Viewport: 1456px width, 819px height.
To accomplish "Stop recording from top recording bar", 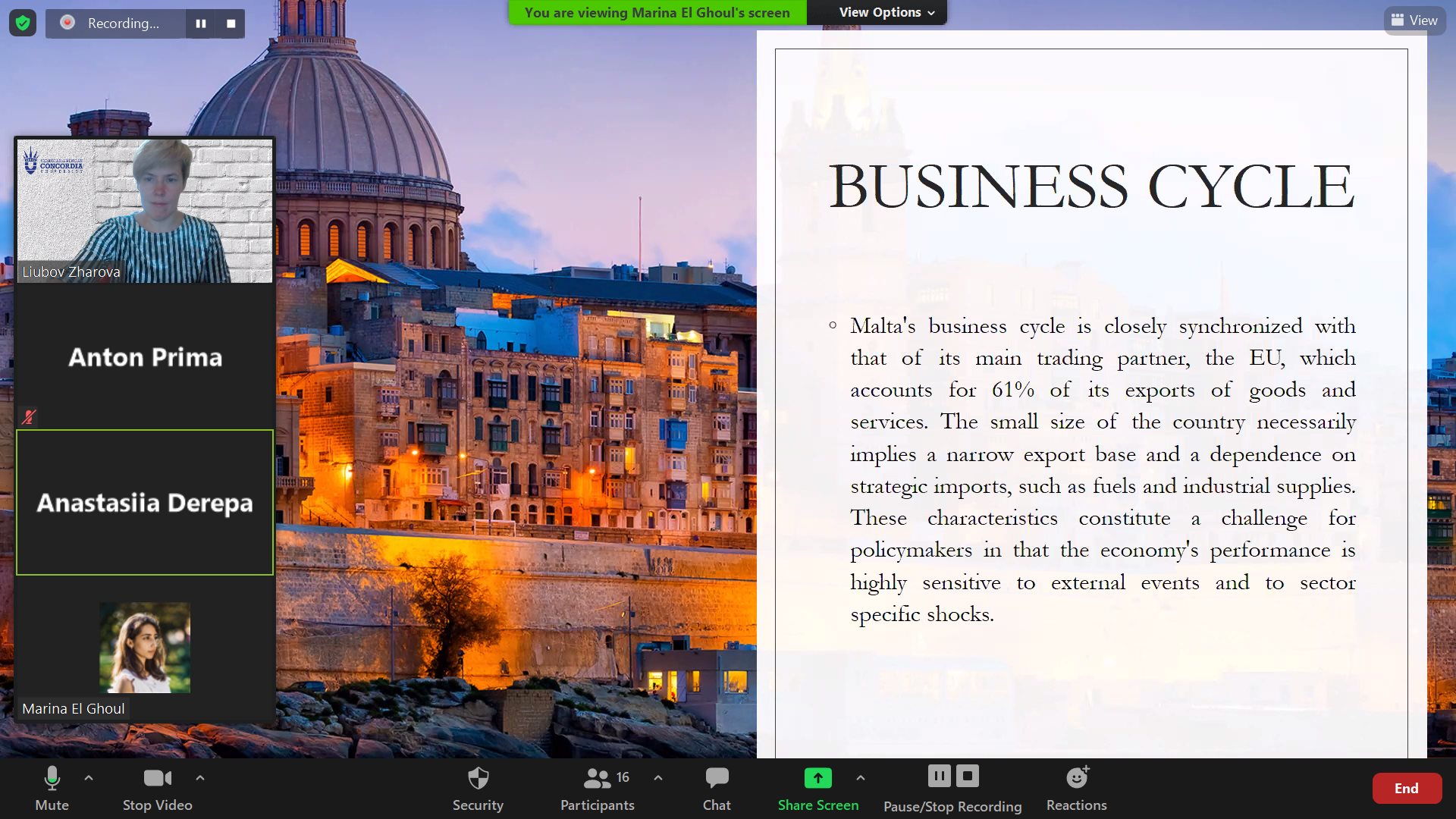I will coord(231,24).
